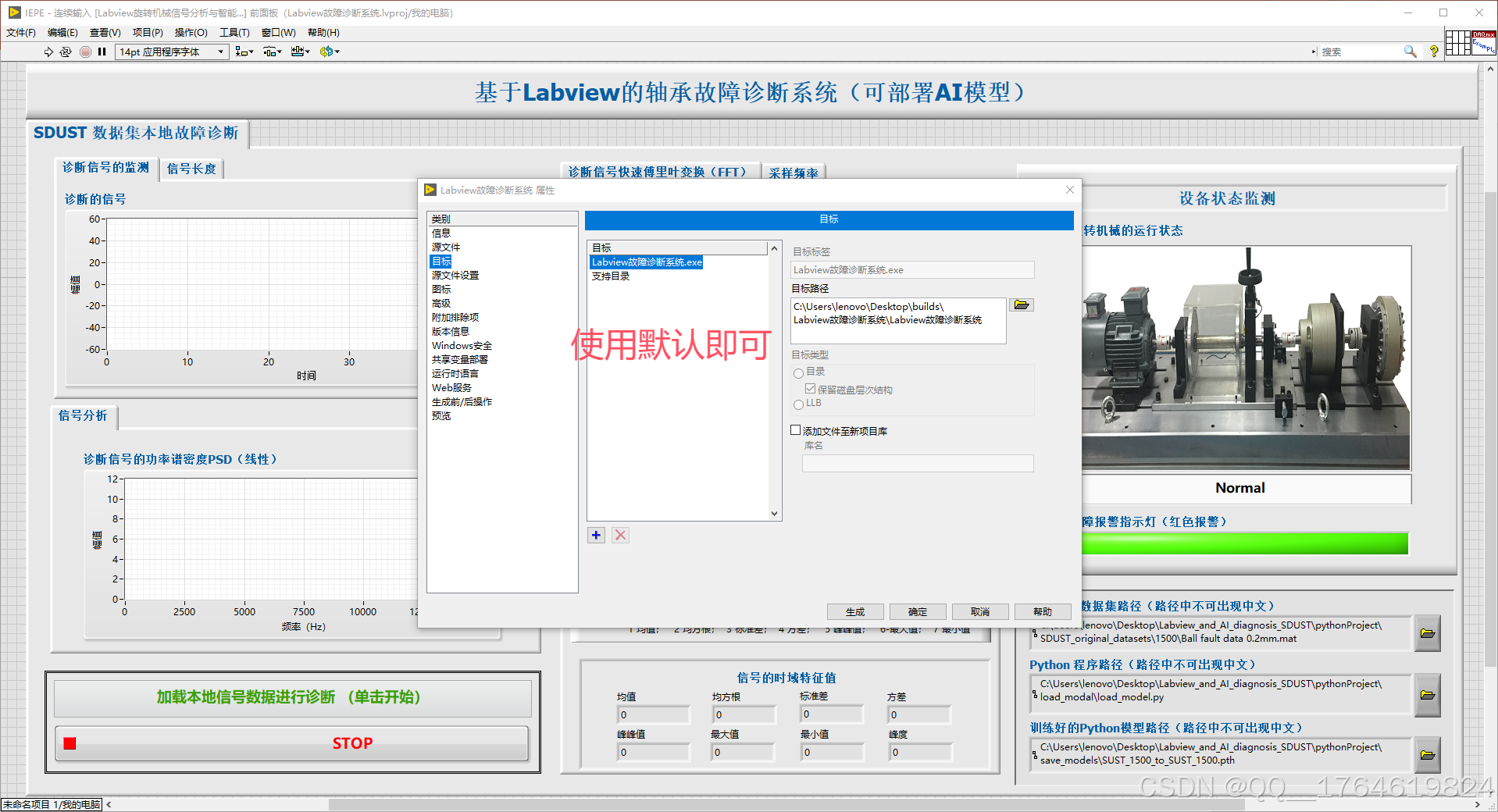
Task: Click the LabVIEW logo in properties dialog title
Action: click(430, 190)
